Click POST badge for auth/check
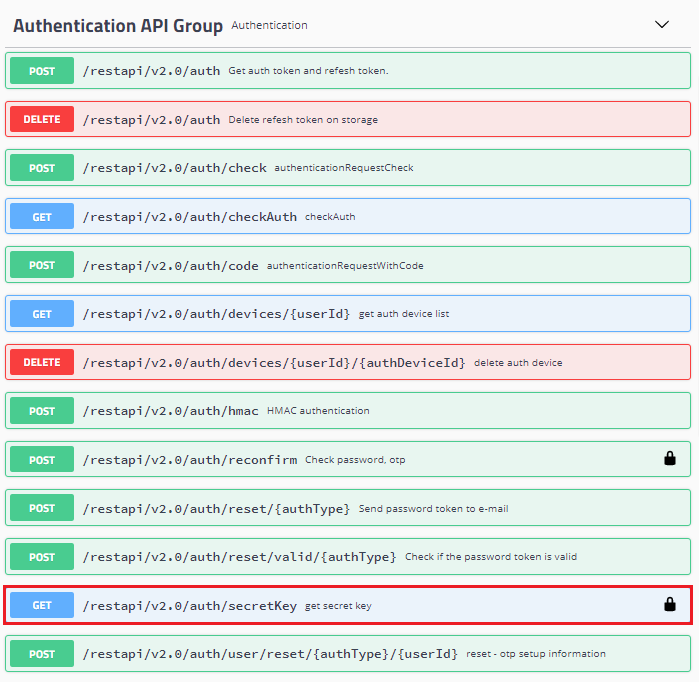This screenshot has height=682, width=699. pyautogui.click(x=42, y=168)
